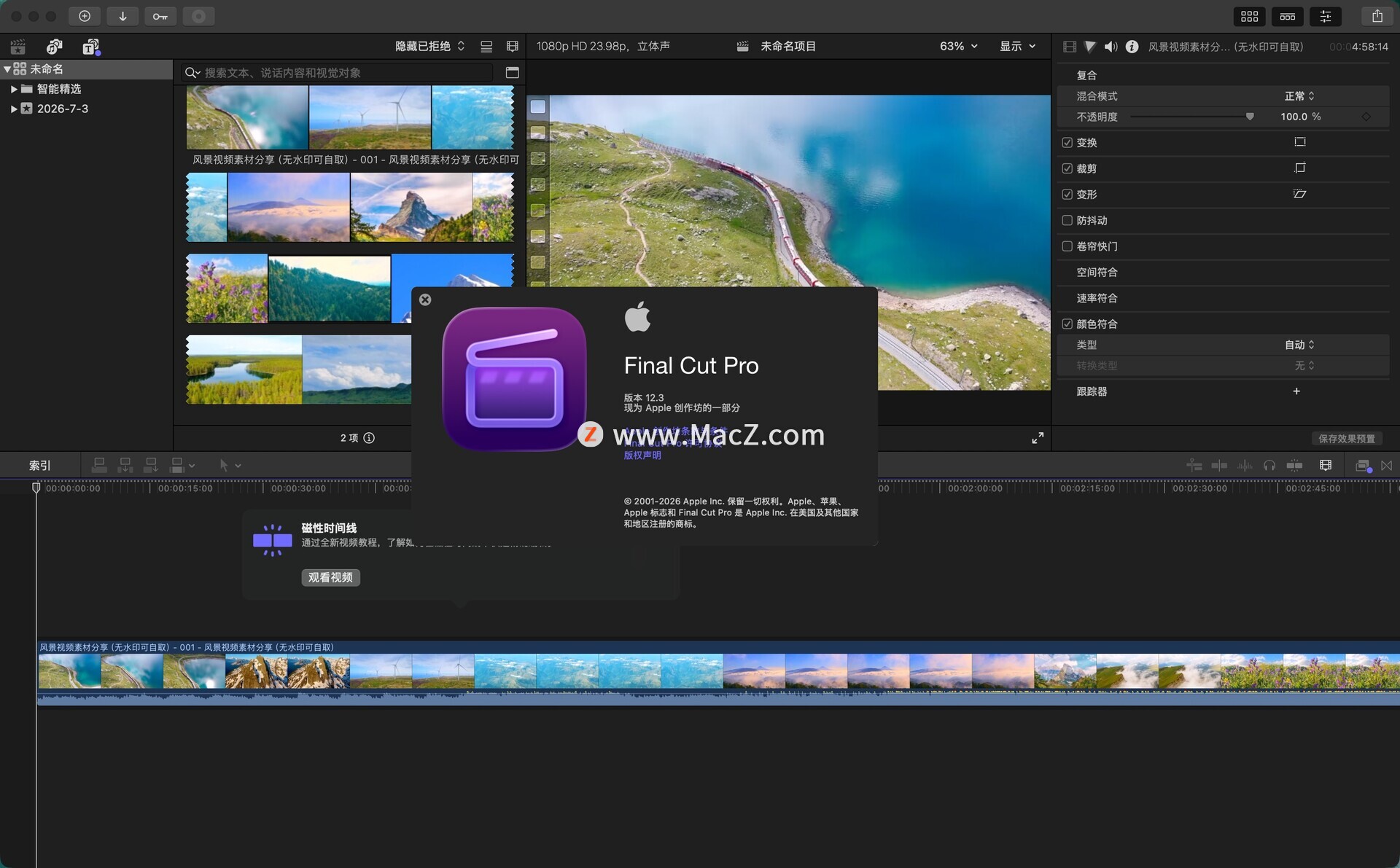Enable the 卷帘快门 checkbox
The height and width of the screenshot is (868, 1400).
1067,246
